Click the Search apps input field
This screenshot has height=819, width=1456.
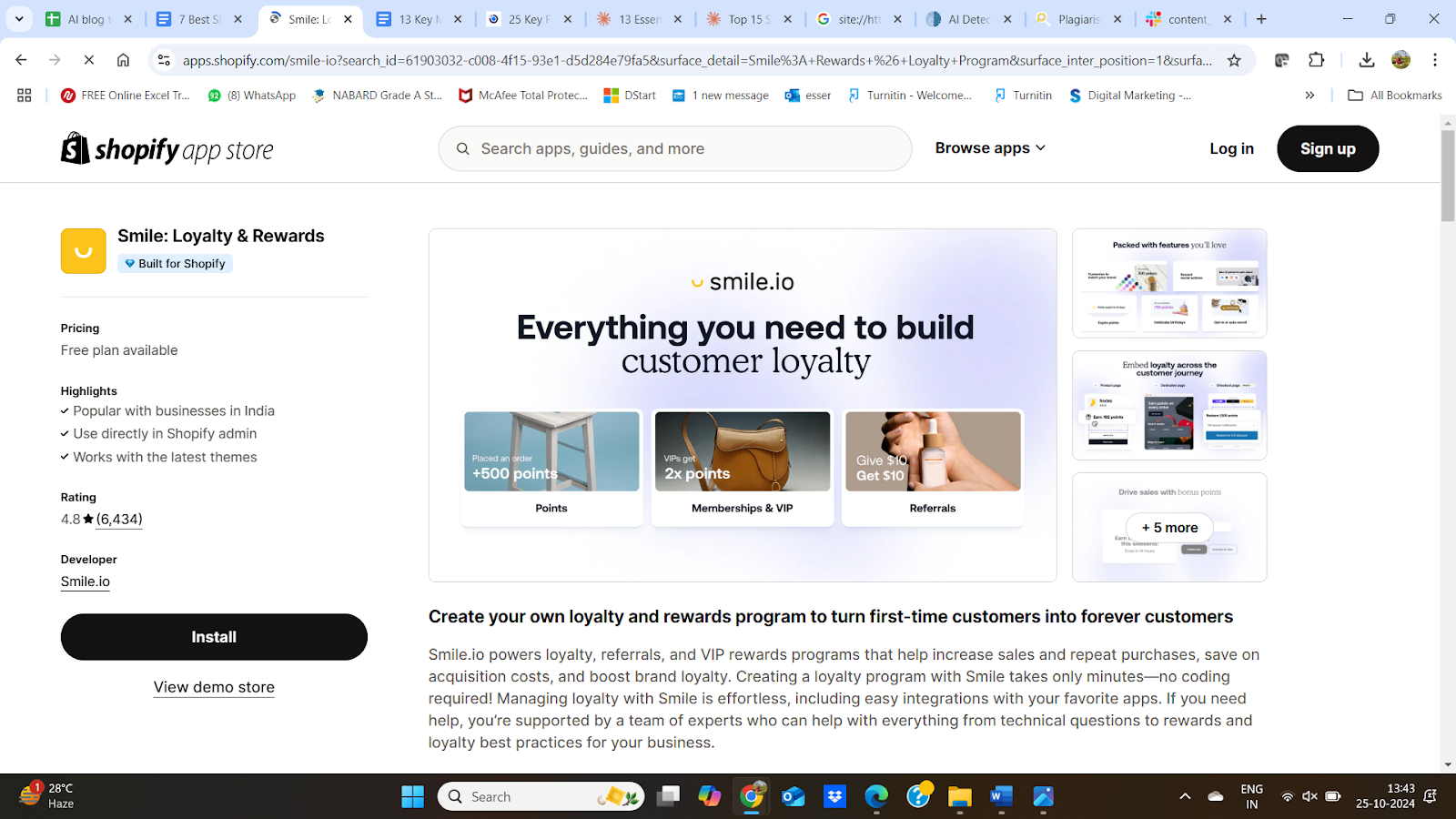[x=675, y=148]
